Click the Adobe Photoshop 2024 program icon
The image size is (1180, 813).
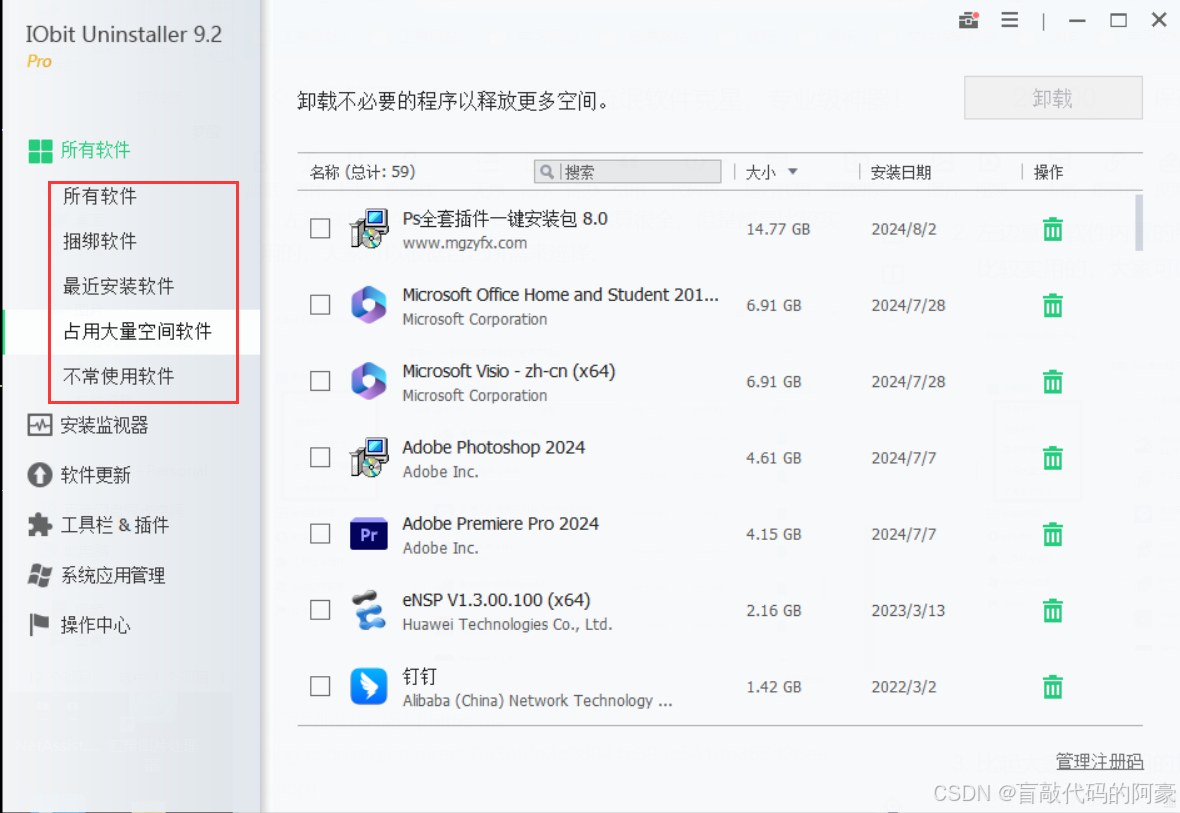[369, 458]
